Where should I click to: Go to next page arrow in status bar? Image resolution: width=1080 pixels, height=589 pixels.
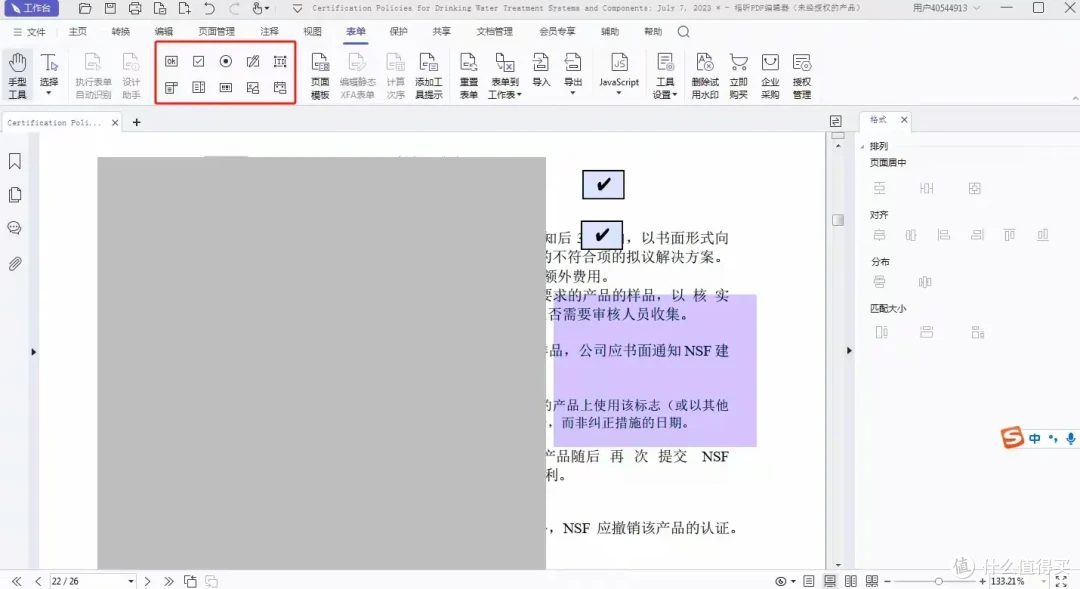(147, 581)
